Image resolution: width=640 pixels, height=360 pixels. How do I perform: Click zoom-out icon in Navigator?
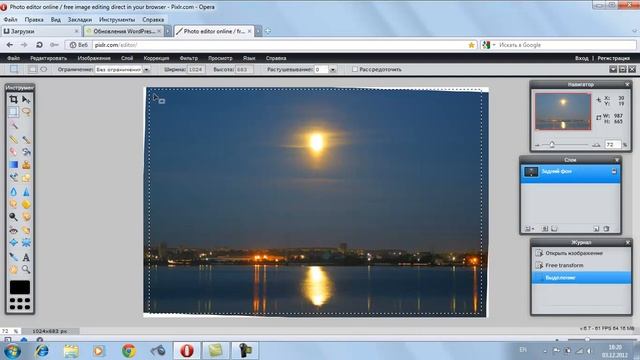537,145
